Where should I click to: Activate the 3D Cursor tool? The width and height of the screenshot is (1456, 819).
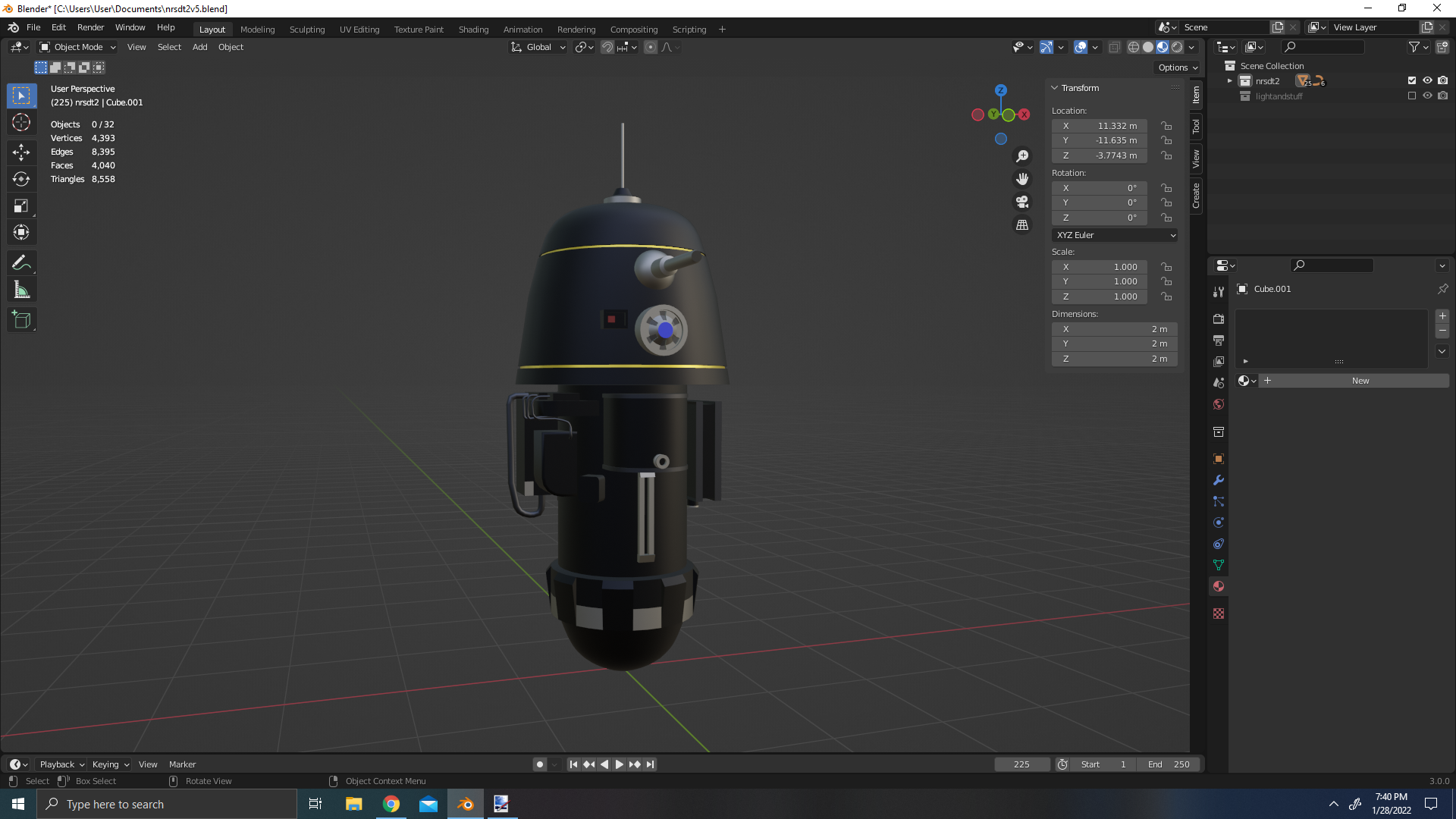pos(21,122)
